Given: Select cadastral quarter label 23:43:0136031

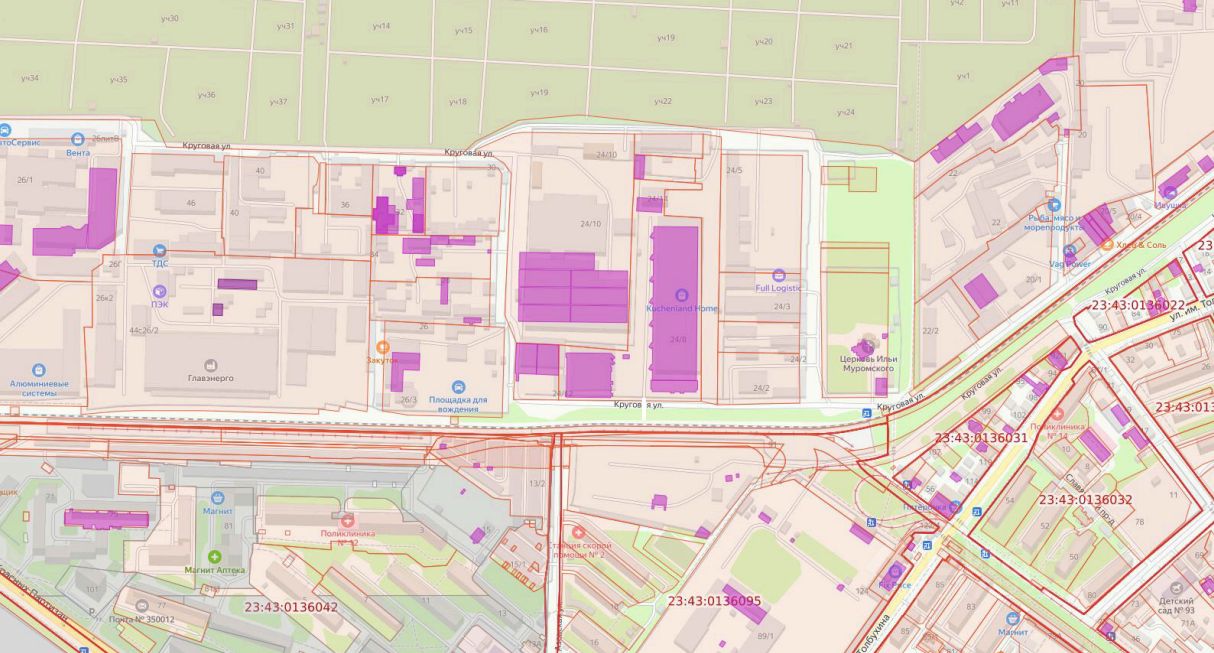Looking at the screenshot, I should (x=980, y=437).
